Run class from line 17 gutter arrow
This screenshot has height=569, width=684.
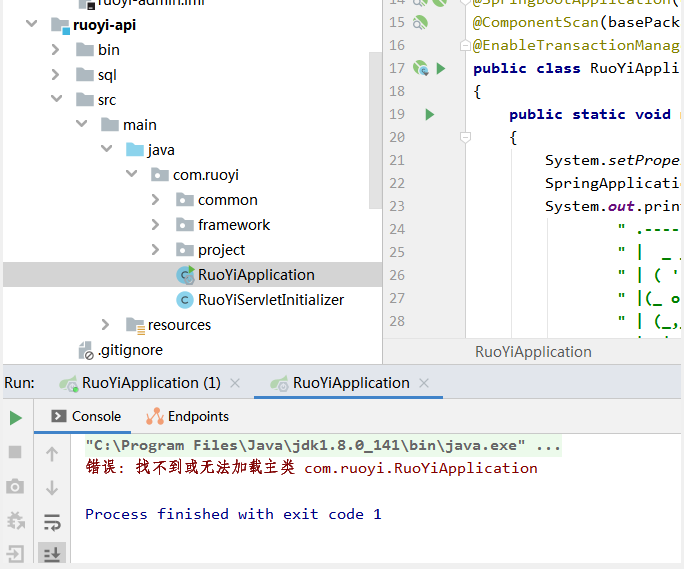click(441, 69)
